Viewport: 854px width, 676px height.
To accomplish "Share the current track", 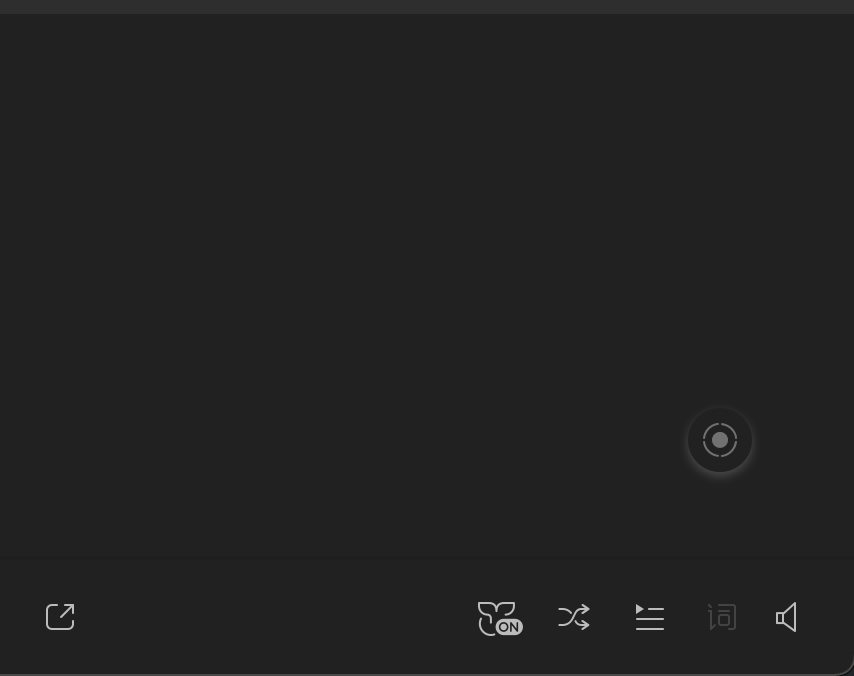I will pos(60,617).
